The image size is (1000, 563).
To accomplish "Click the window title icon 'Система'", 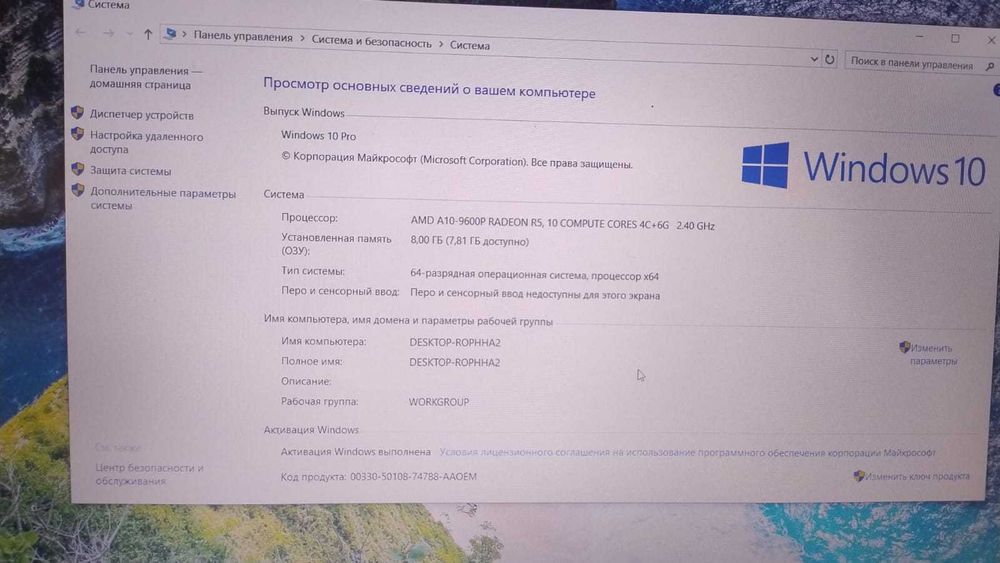I will (78, 4).
